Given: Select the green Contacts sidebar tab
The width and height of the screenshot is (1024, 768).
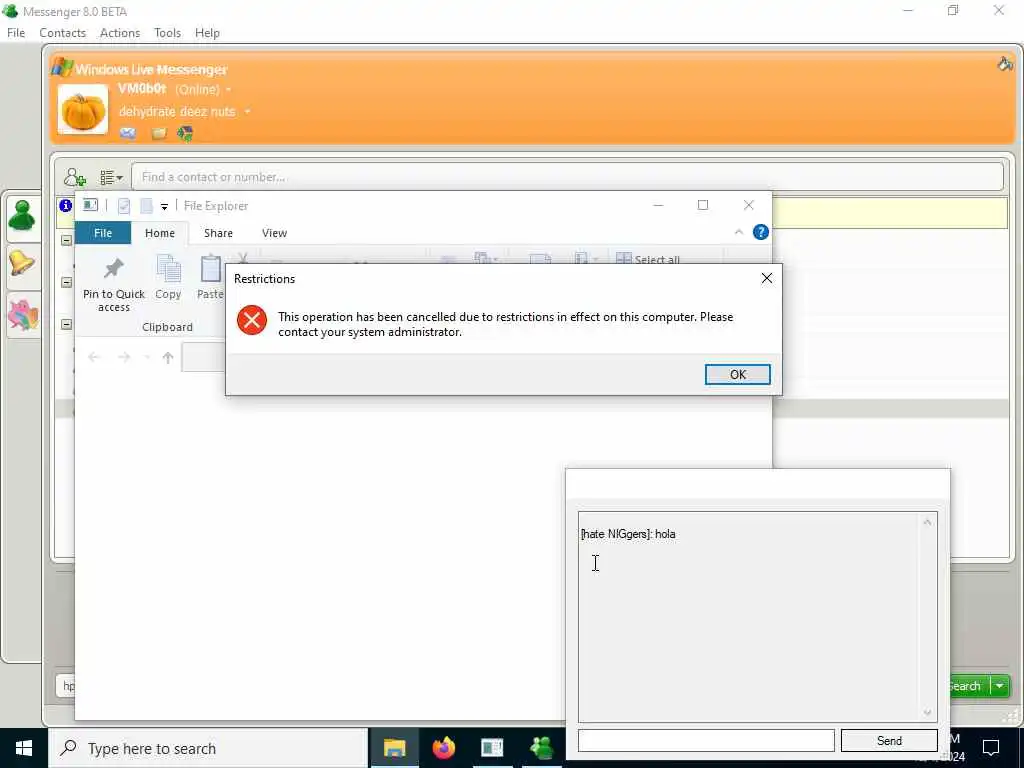Looking at the screenshot, I should click(22, 216).
